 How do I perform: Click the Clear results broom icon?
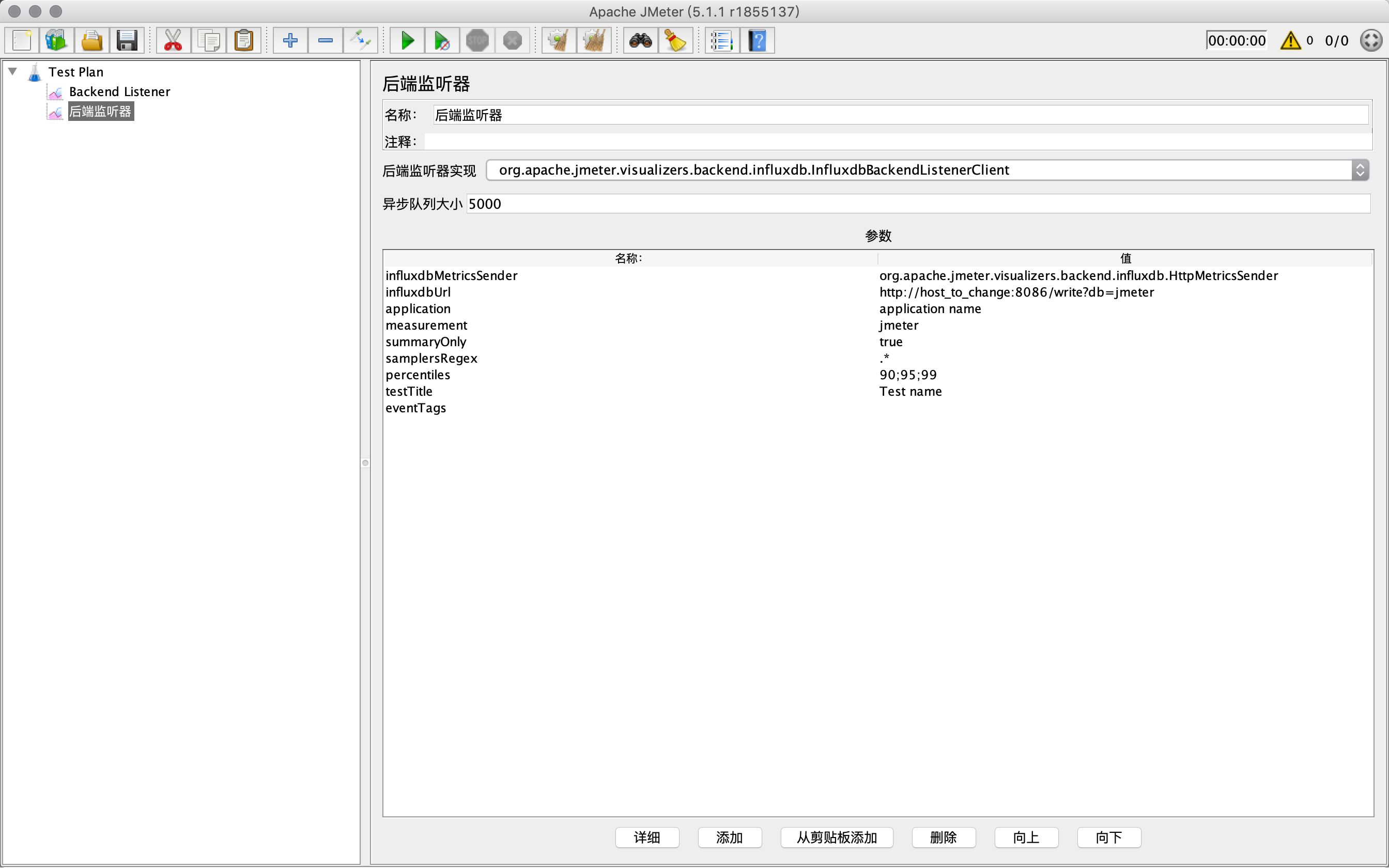click(559, 41)
